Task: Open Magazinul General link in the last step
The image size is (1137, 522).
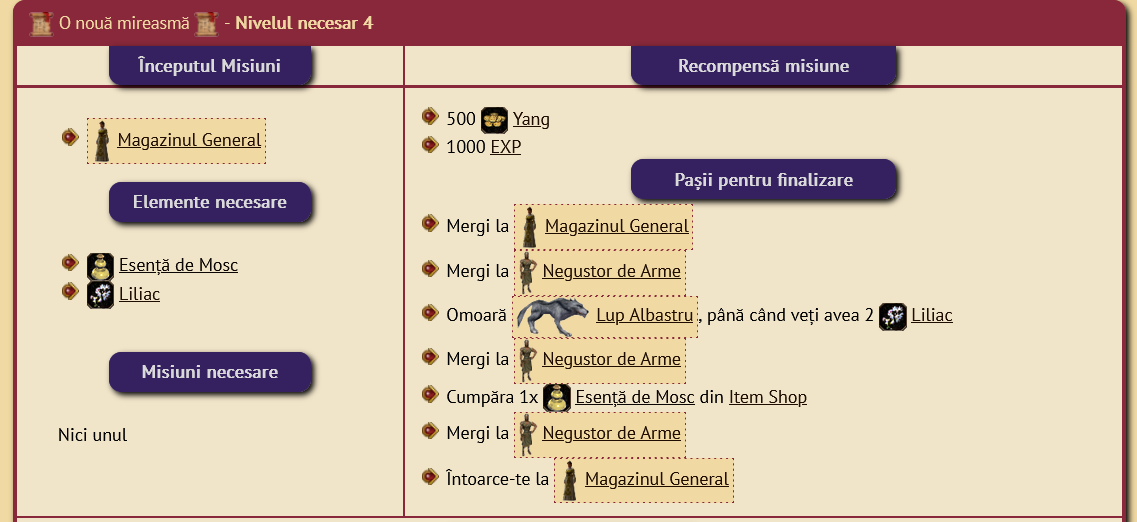Action: tap(656, 480)
